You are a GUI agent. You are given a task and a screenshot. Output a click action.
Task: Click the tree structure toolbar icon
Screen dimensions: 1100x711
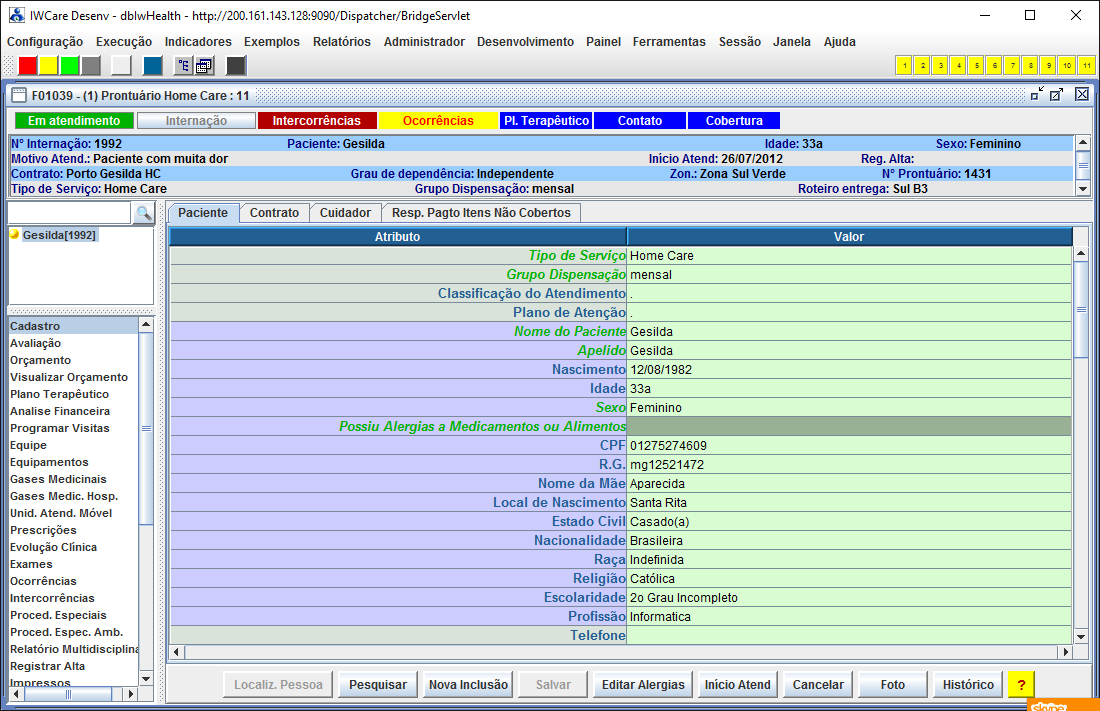click(183, 66)
